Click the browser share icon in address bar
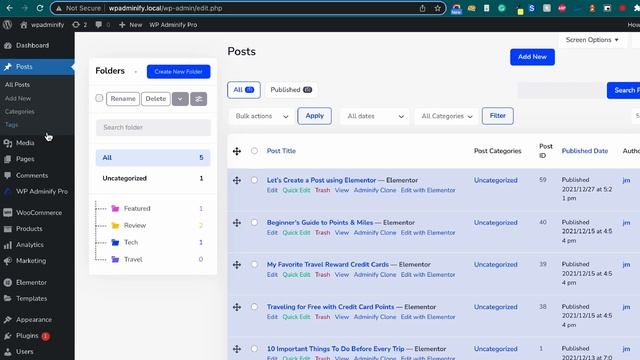This screenshot has width=640, height=360. [x=422, y=8]
